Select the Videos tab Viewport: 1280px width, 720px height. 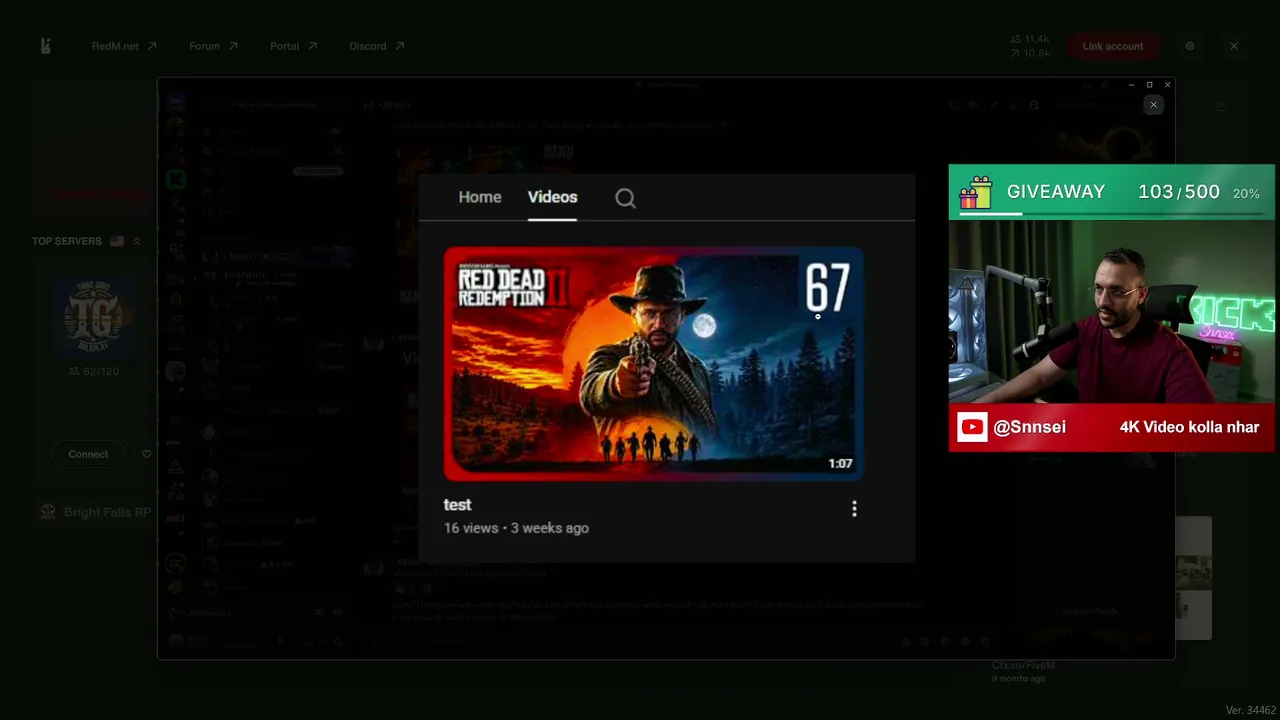pos(552,197)
